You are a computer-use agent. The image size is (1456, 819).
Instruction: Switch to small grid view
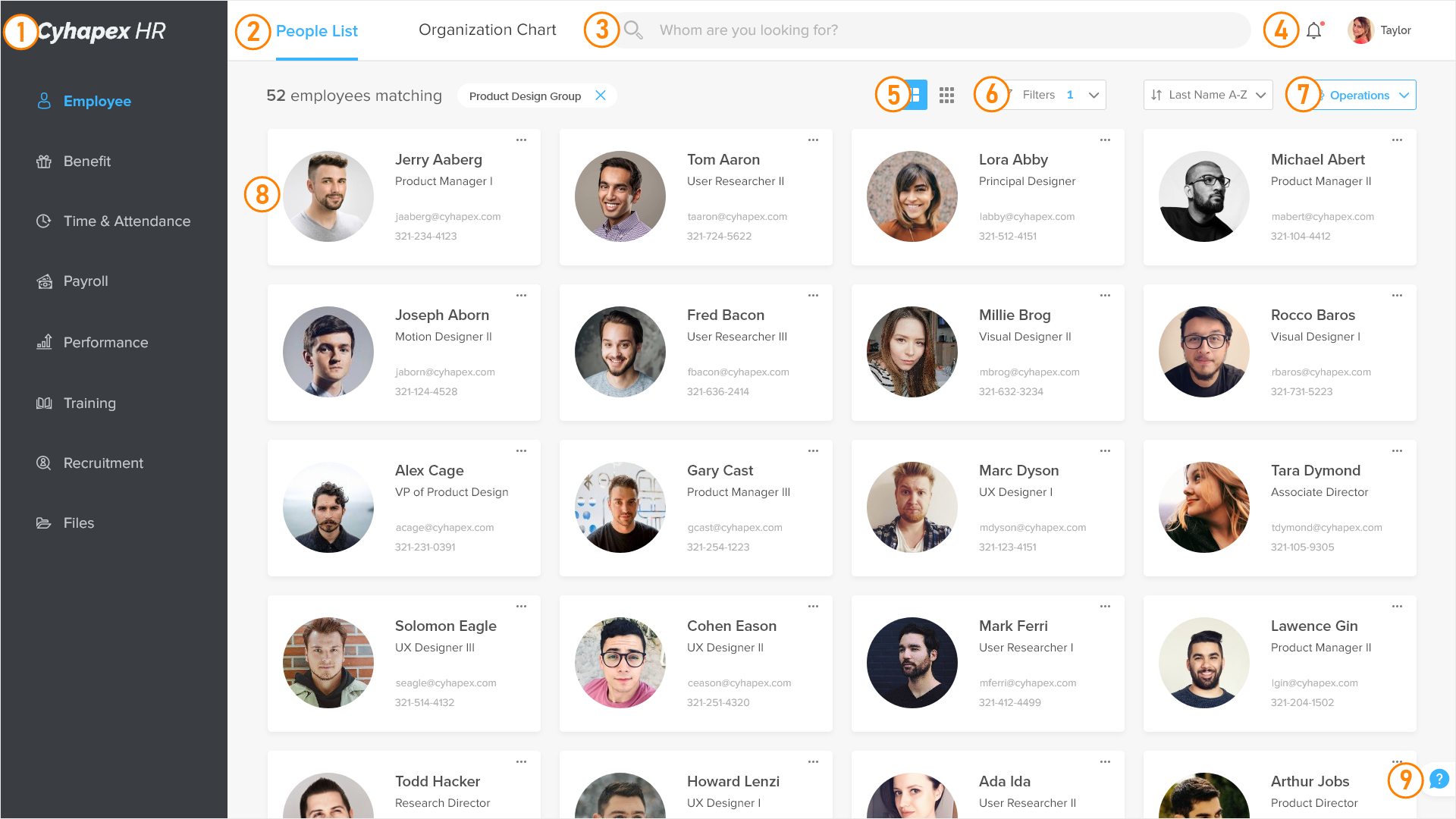pyautogui.click(x=946, y=95)
